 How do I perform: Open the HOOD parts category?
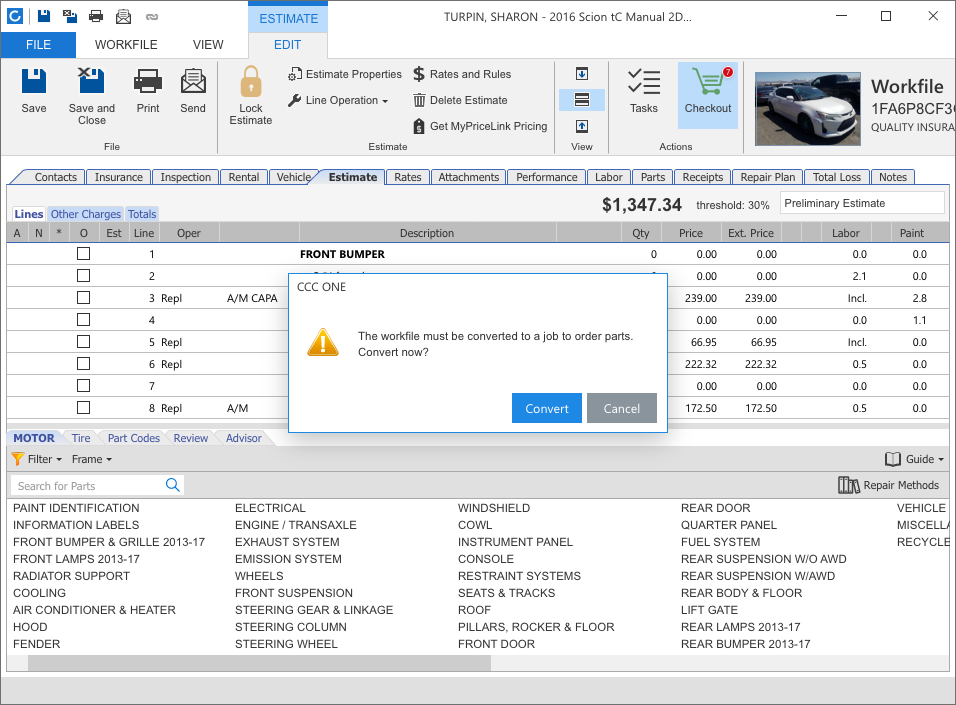(30, 627)
